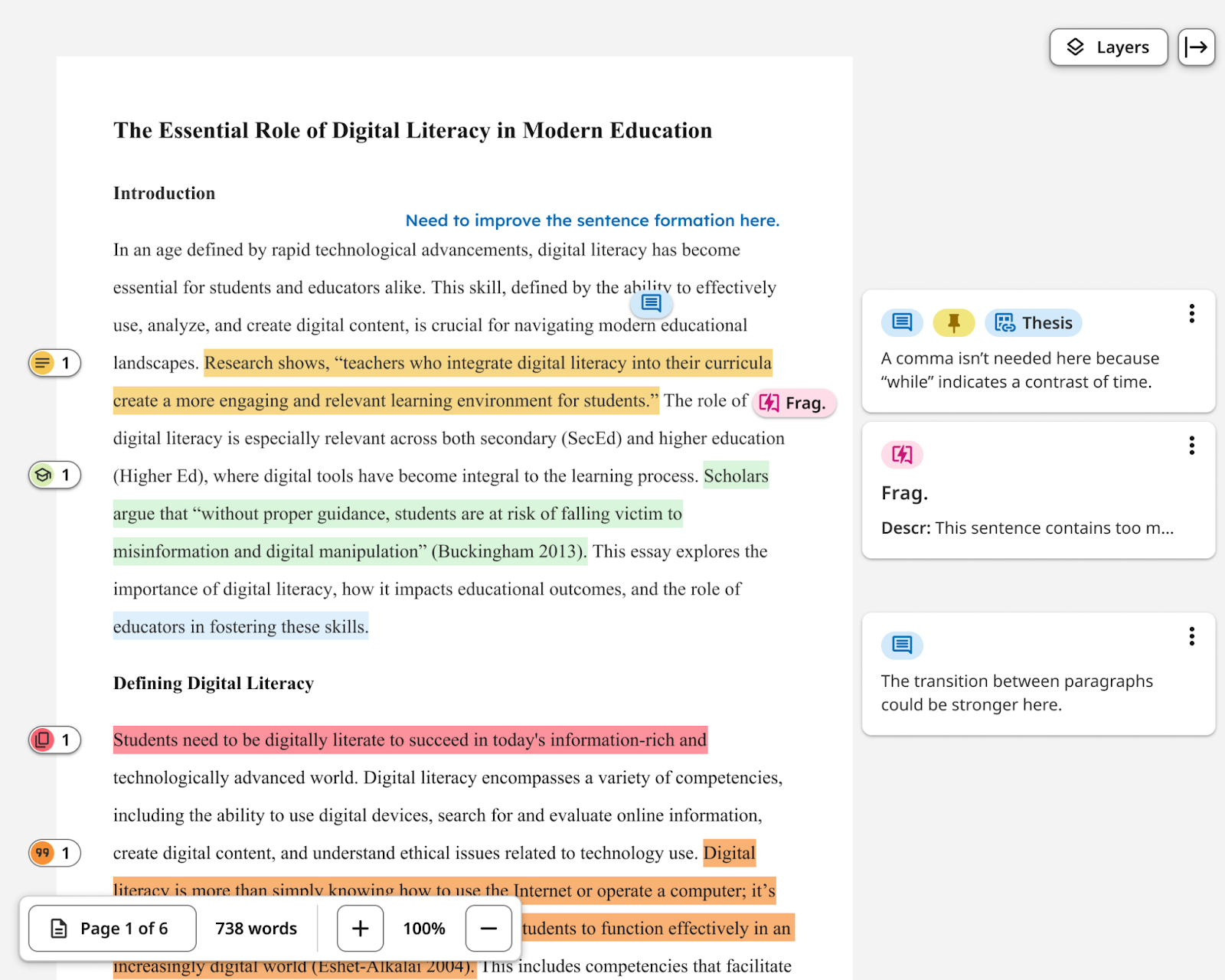Click 'The transition between paragraphs' comment text
1225x980 pixels.
(x=1017, y=693)
